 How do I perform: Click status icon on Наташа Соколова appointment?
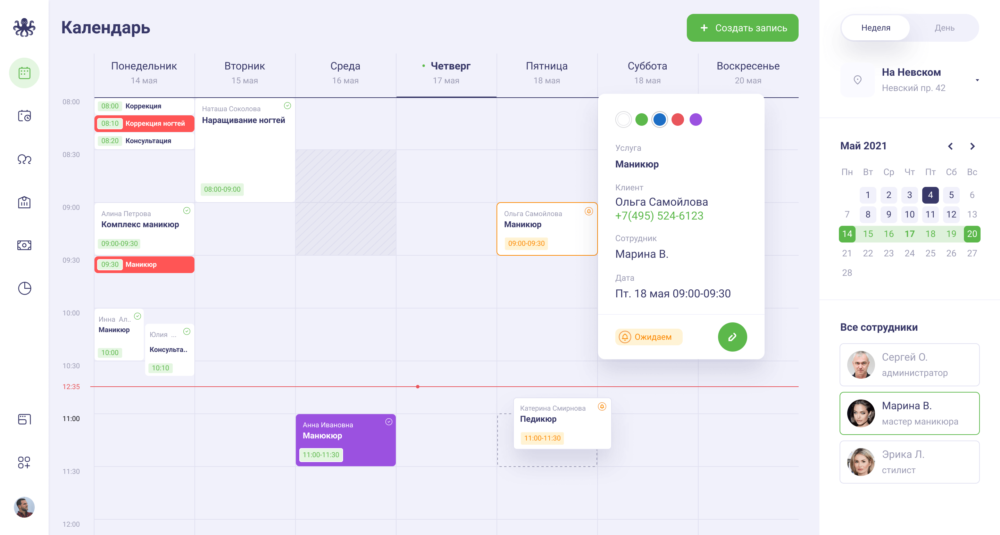pos(288,106)
